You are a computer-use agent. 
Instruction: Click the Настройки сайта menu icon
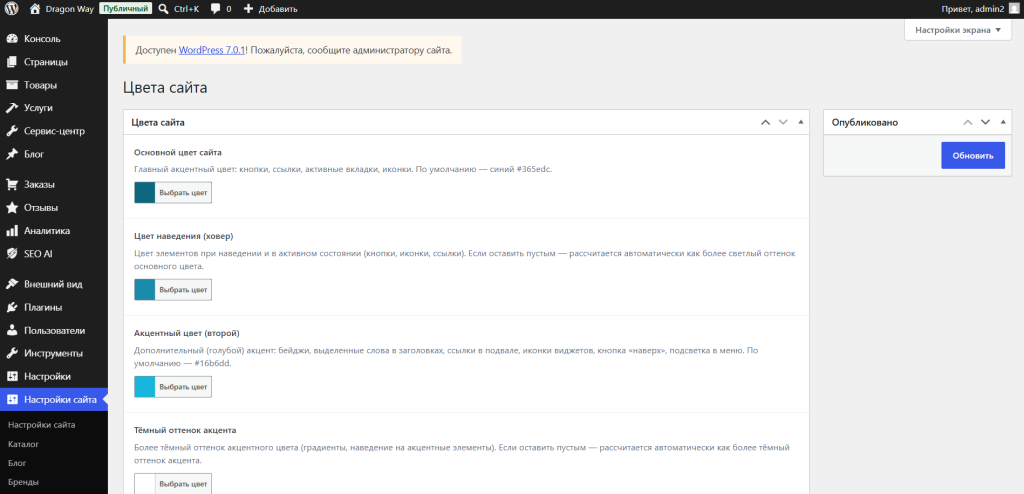click(x=12, y=400)
